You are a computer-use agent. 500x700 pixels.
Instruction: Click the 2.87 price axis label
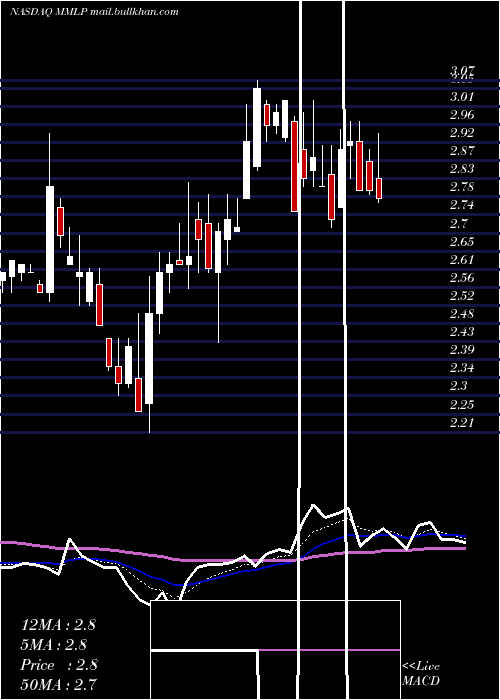click(462, 151)
